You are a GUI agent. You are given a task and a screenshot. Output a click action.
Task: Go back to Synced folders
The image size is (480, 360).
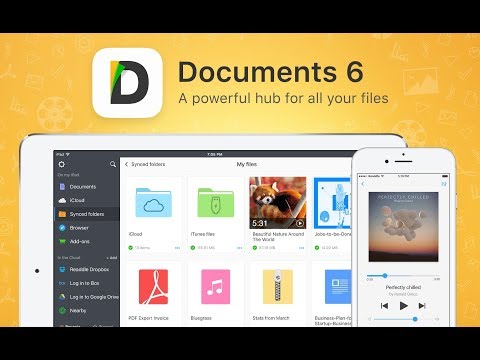tap(145, 164)
